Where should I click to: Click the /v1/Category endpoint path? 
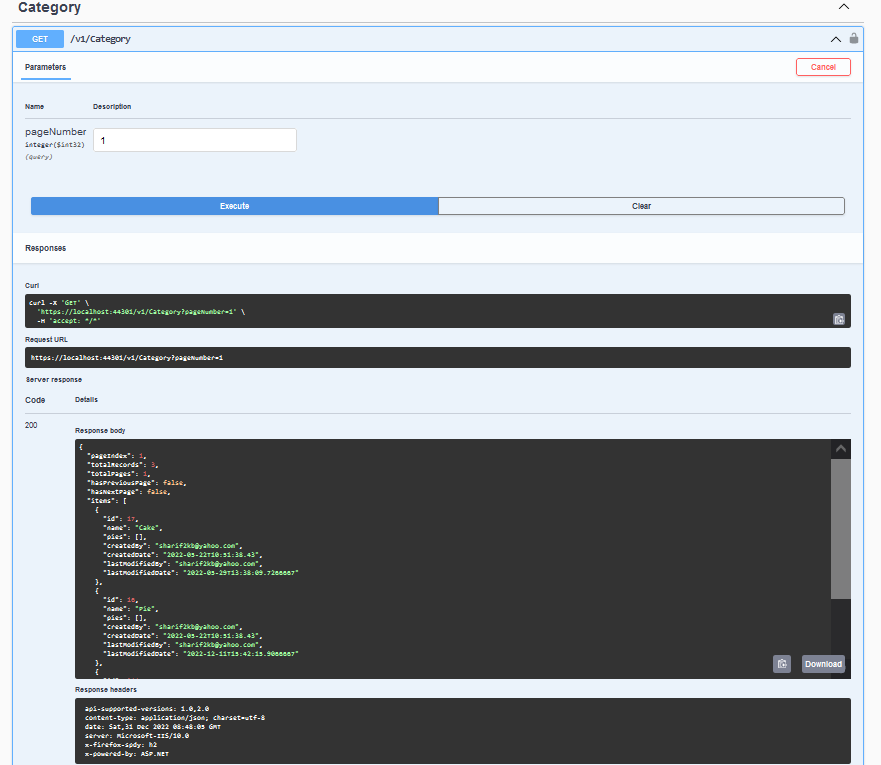[x=100, y=39]
